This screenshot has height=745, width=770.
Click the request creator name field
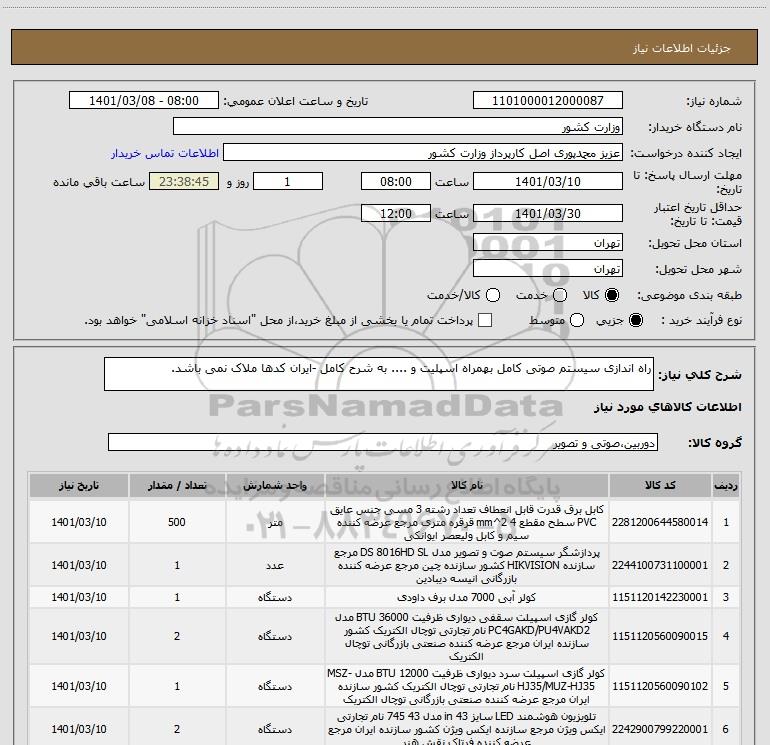[x=423, y=153]
